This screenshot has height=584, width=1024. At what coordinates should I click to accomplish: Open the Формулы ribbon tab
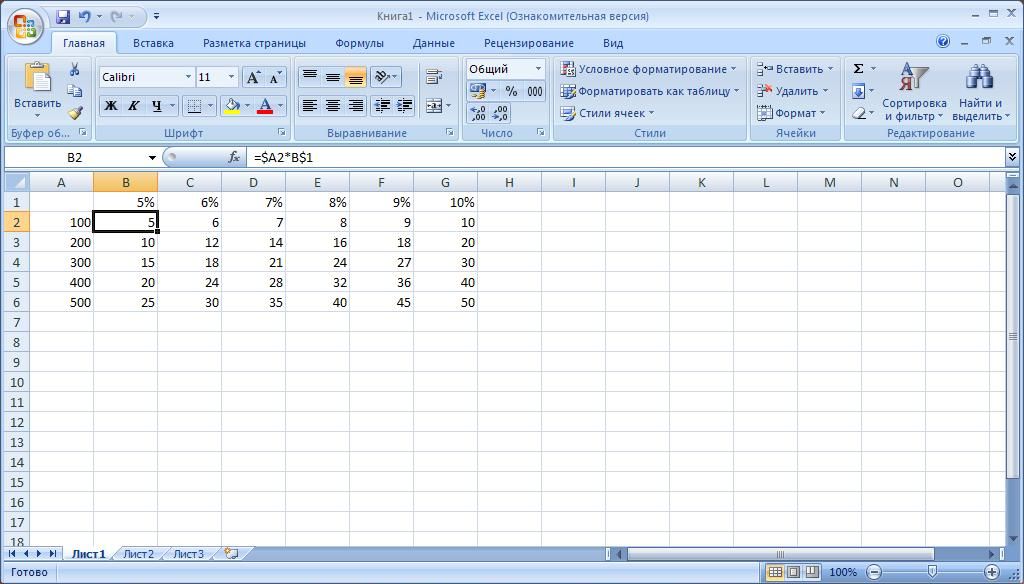tap(359, 43)
